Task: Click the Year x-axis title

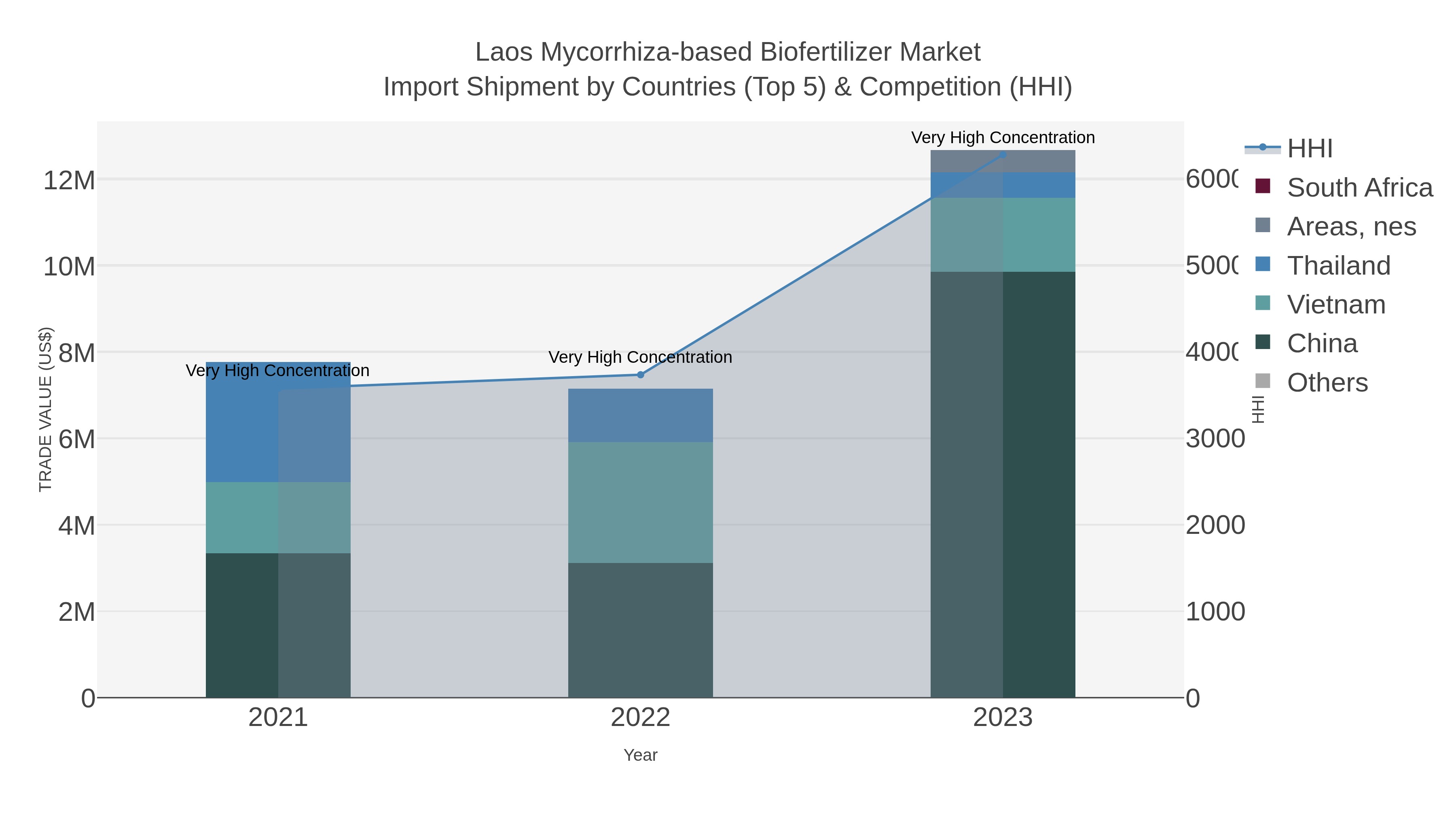Action: [x=640, y=755]
